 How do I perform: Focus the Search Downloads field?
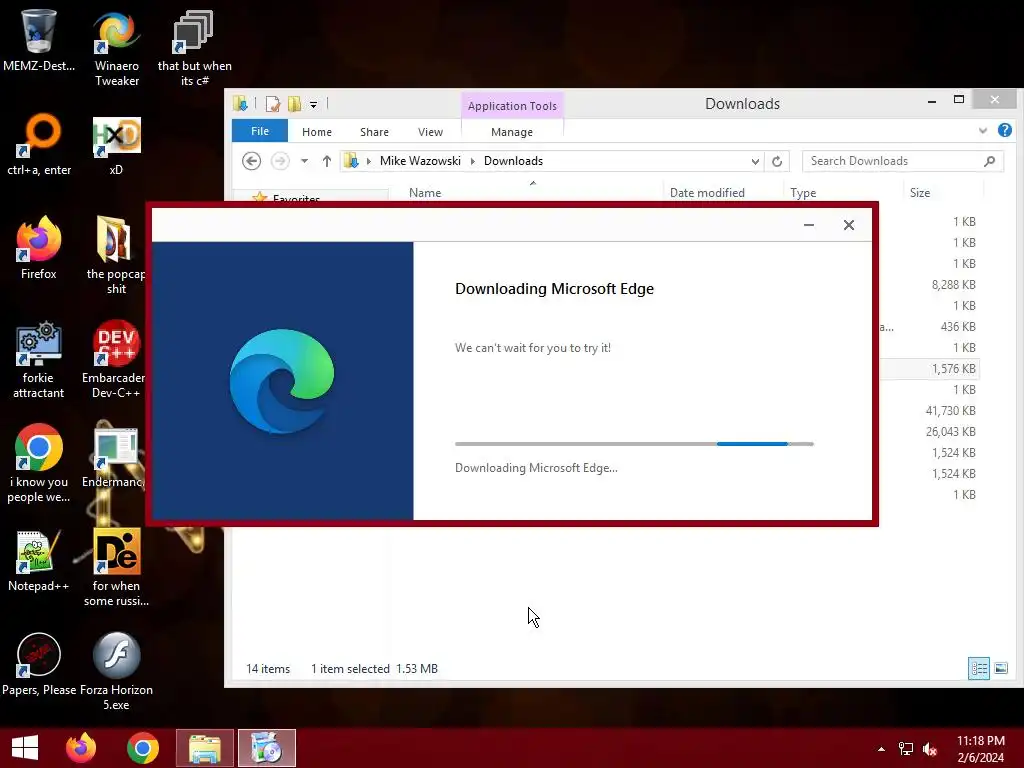tap(903, 161)
